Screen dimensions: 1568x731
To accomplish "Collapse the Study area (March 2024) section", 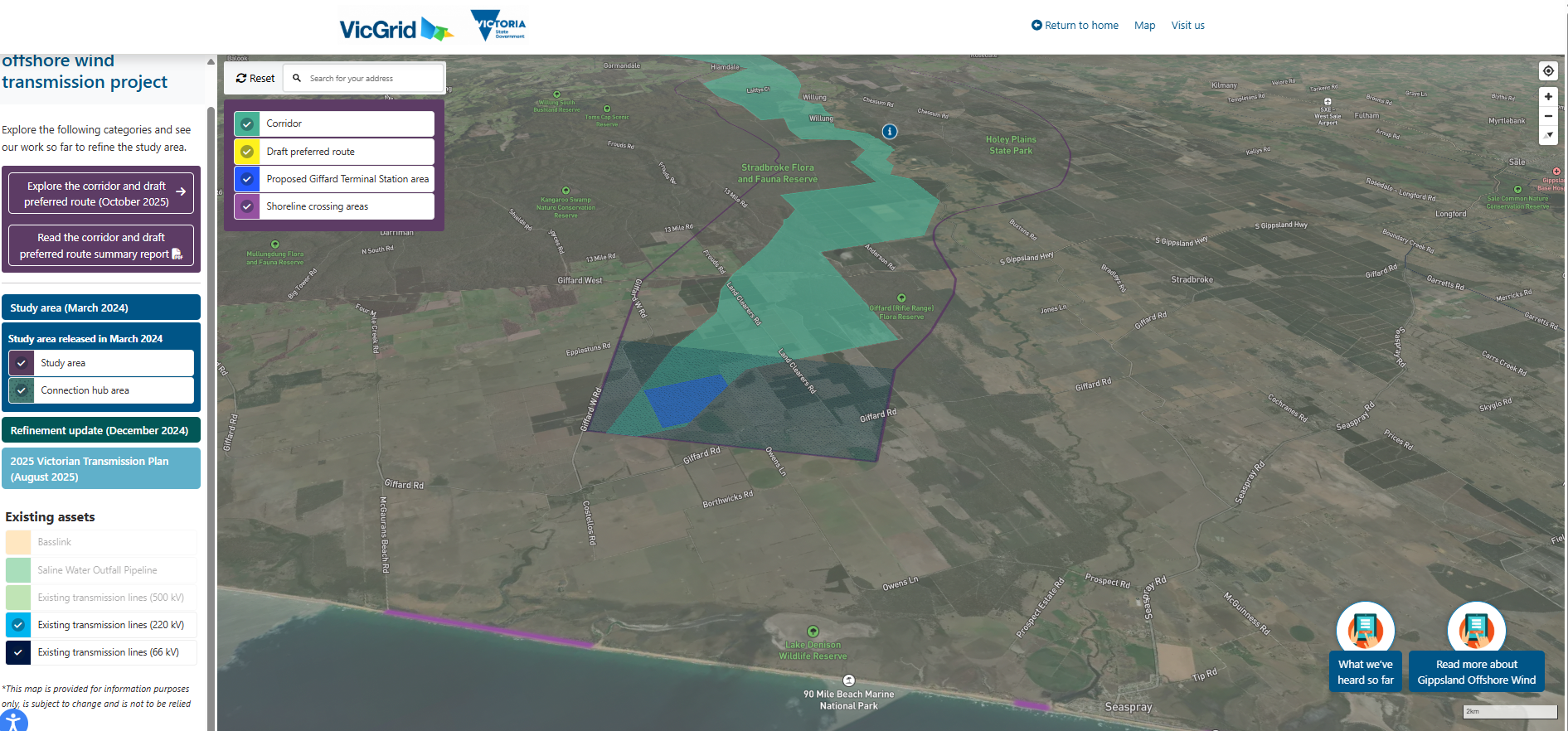I will (x=101, y=307).
